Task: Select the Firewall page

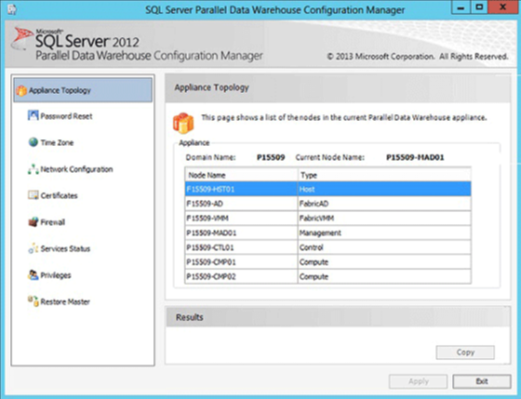Action: (53, 222)
